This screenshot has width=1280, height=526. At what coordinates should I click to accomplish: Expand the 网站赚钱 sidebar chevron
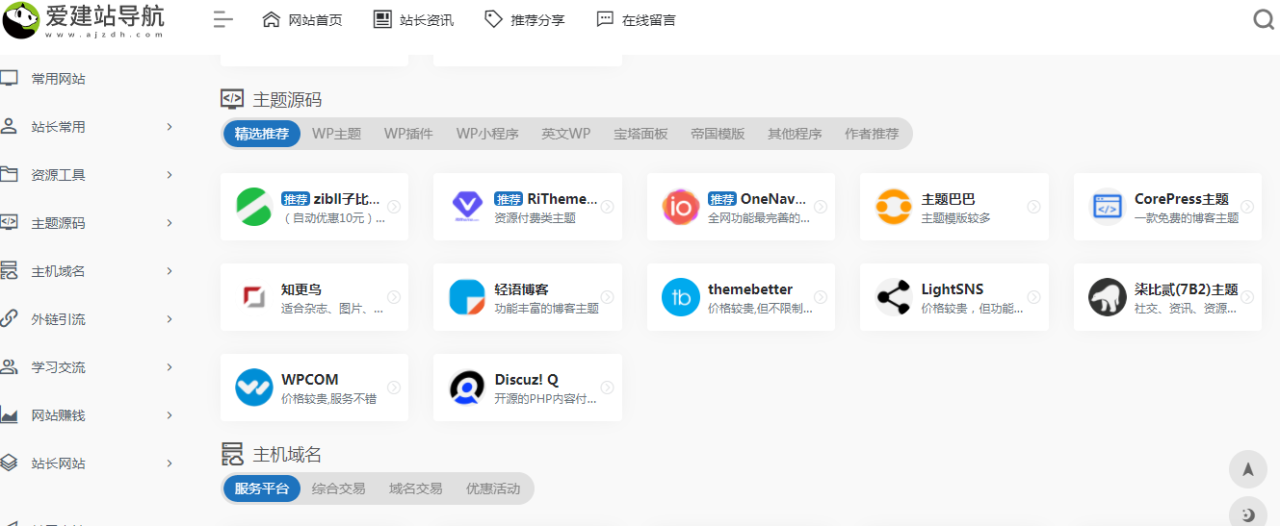169,415
